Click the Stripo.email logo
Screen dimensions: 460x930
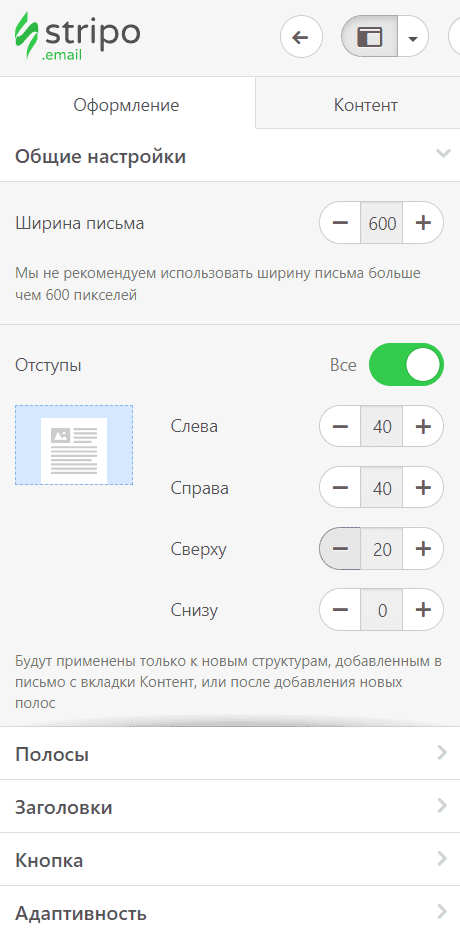tap(77, 37)
